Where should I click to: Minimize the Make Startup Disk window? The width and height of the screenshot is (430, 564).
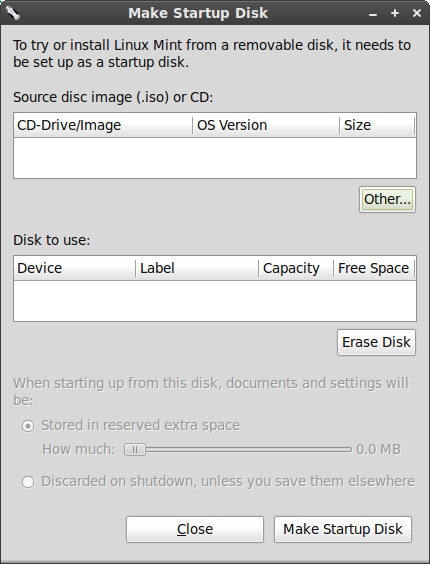point(373,14)
